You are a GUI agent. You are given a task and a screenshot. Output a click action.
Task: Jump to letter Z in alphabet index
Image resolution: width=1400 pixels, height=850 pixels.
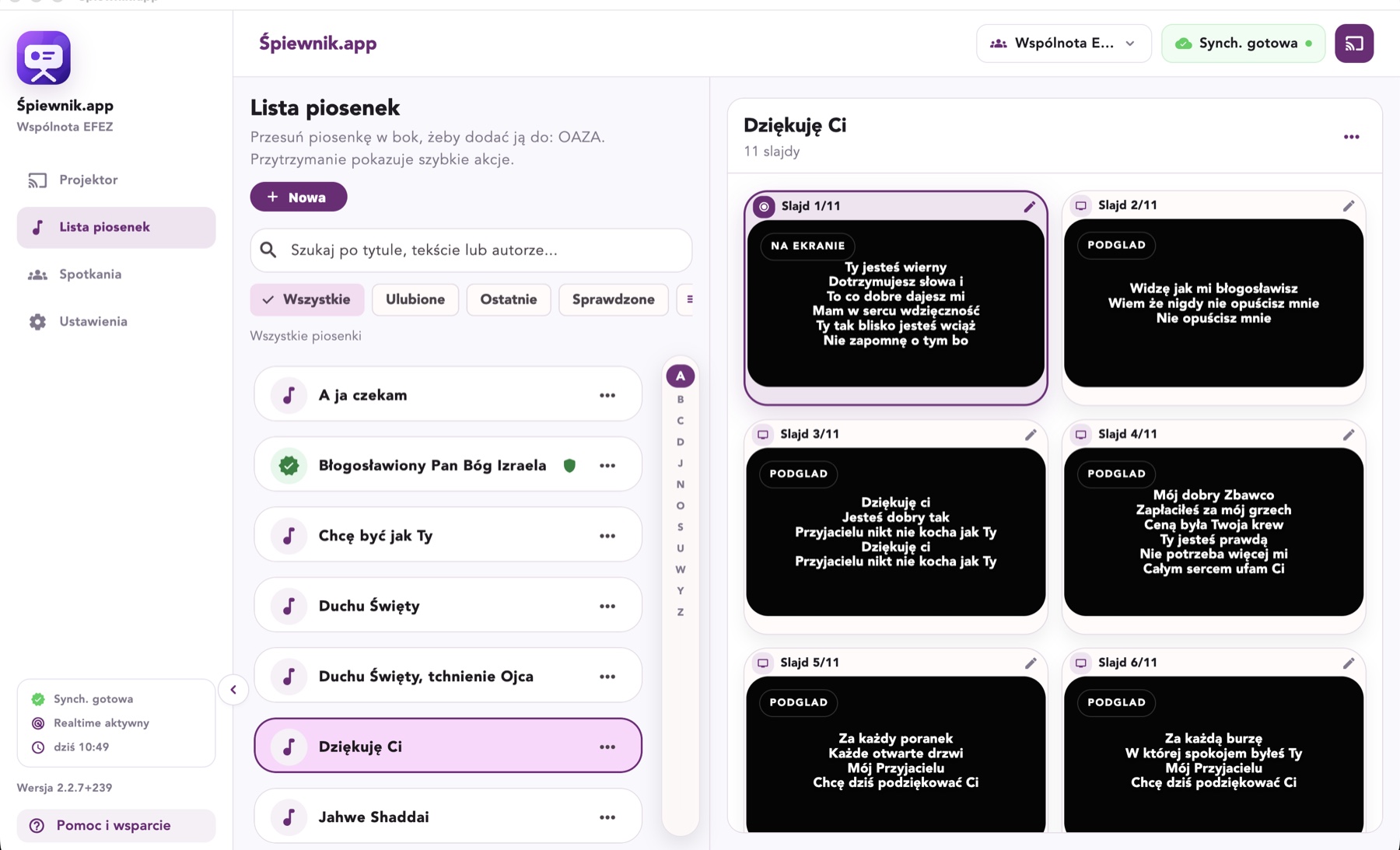tap(681, 612)
